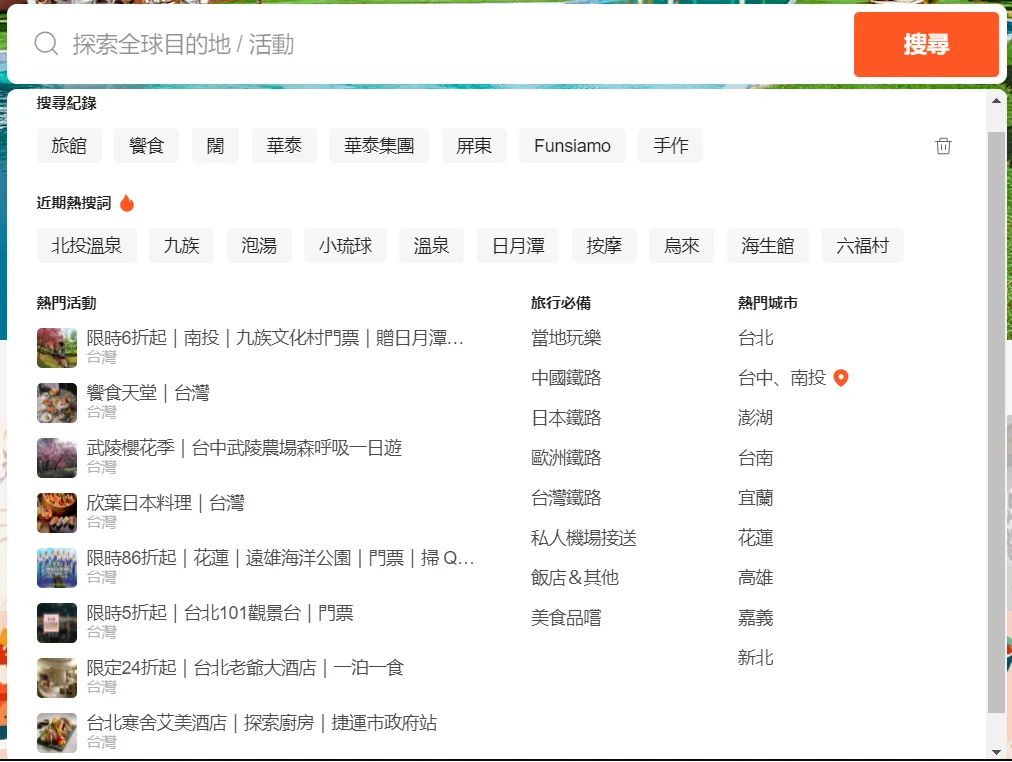1012x762 pixels.
Task: Open 限時6折起 九族文化村門票 listing
Action: pyautogui.click(x=275, y=338)
